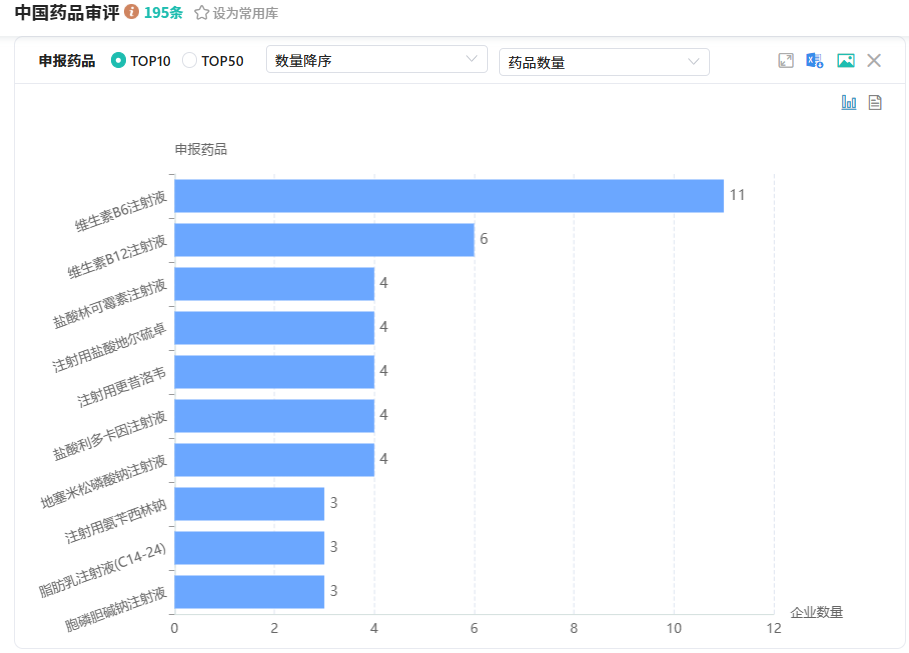Click the 设为常用库 link
Viewport: 909px width, 653px height.
coord(245,14)
